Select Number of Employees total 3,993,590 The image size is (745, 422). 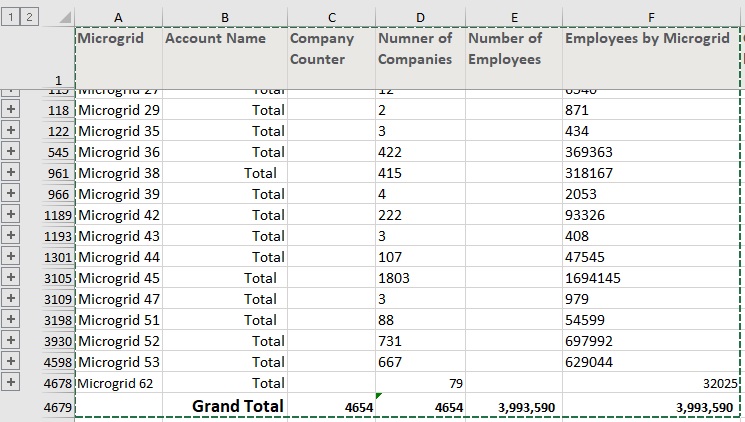click(514, 406)
